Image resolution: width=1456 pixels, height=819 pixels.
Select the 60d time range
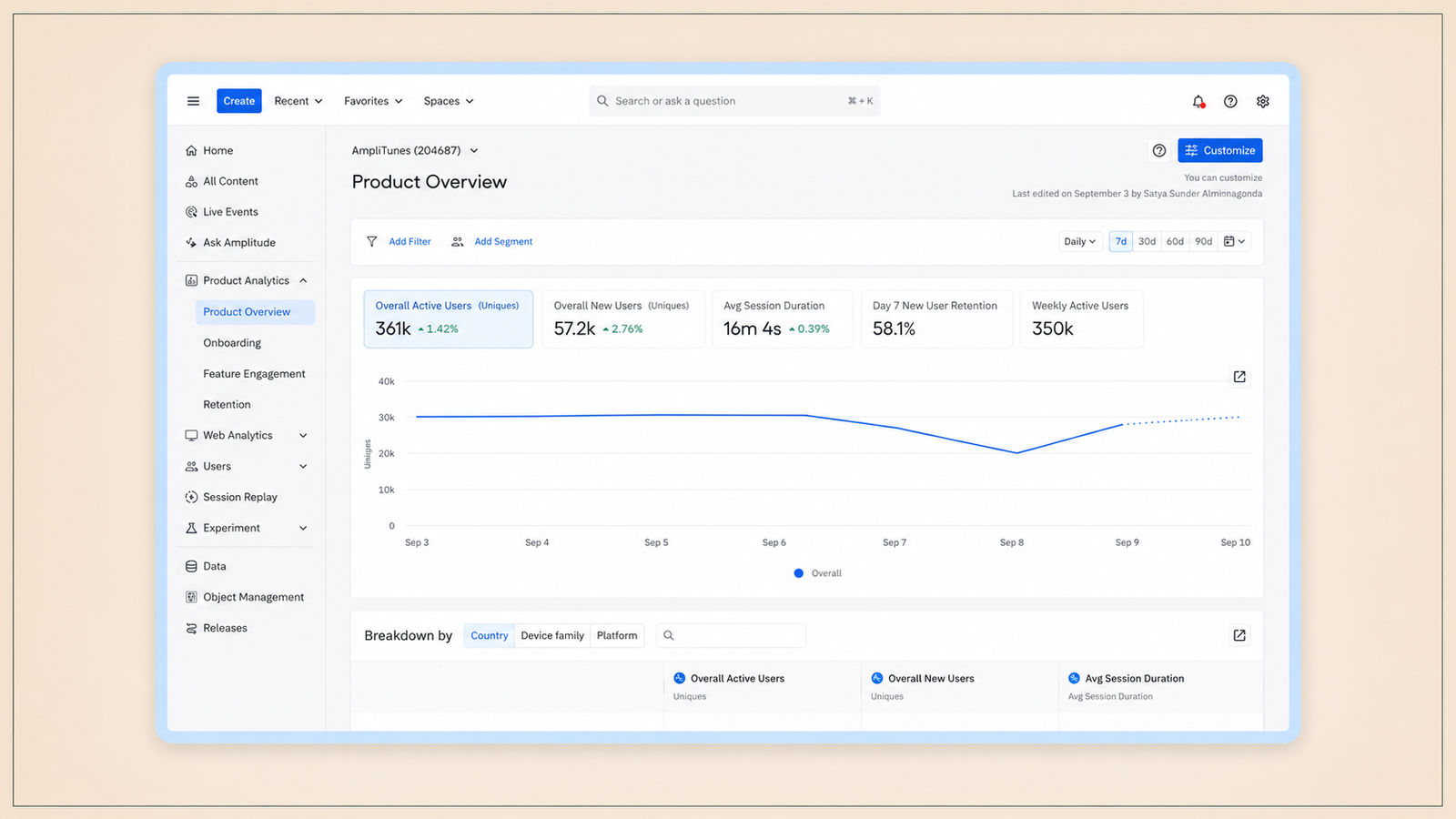point(1175,241)
